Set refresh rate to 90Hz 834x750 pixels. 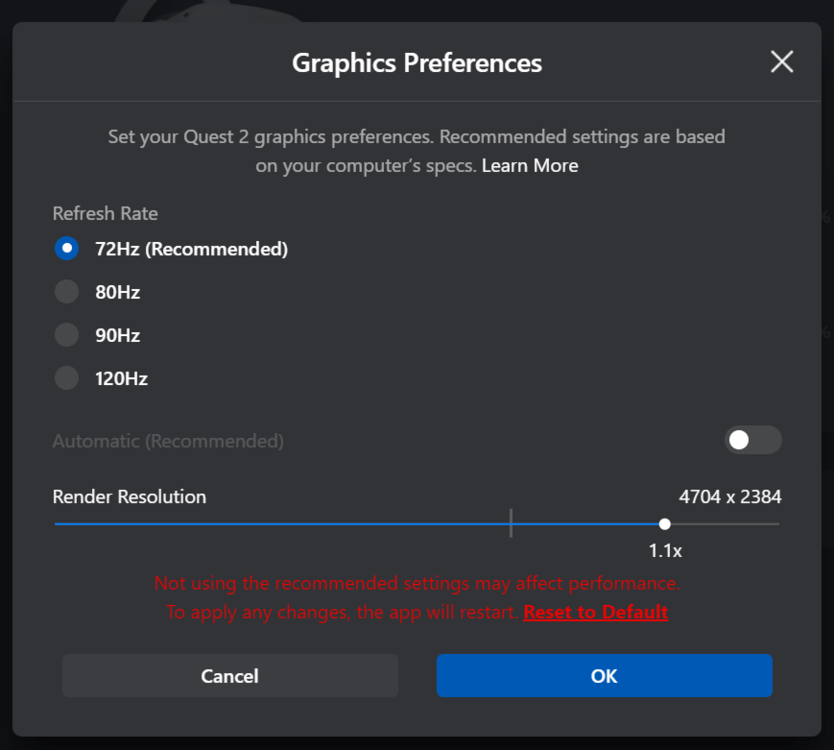pyautogui.click(x=67, y=335)
